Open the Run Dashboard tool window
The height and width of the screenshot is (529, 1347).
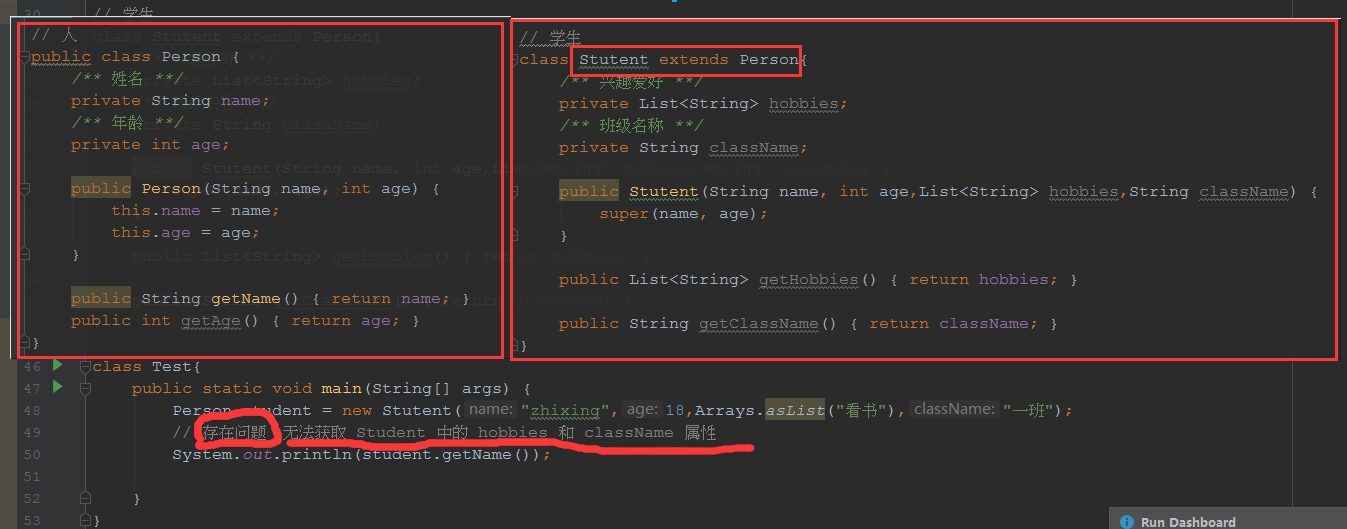tap(1187, 521)
